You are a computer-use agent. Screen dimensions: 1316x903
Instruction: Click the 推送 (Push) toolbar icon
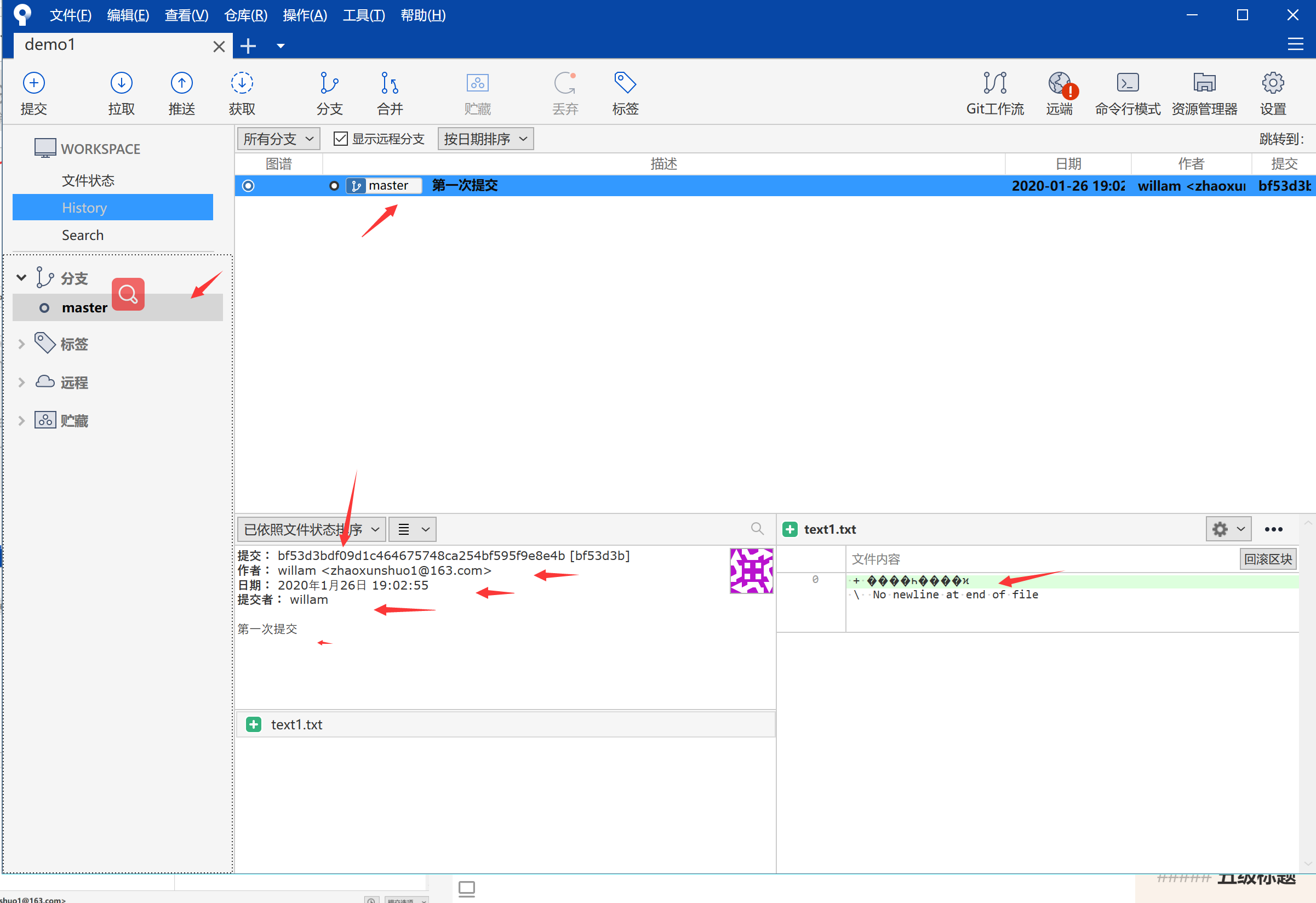point(181,84)
